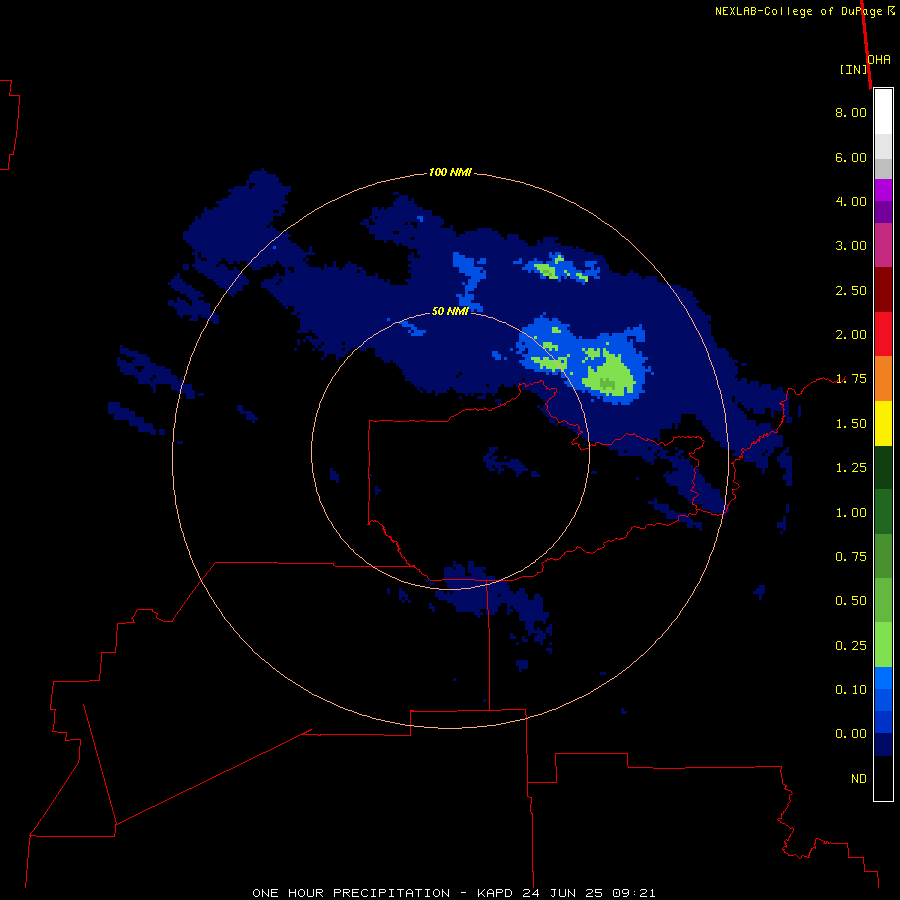Click the OHA product label
900x900 pixels.
(879, 60)
